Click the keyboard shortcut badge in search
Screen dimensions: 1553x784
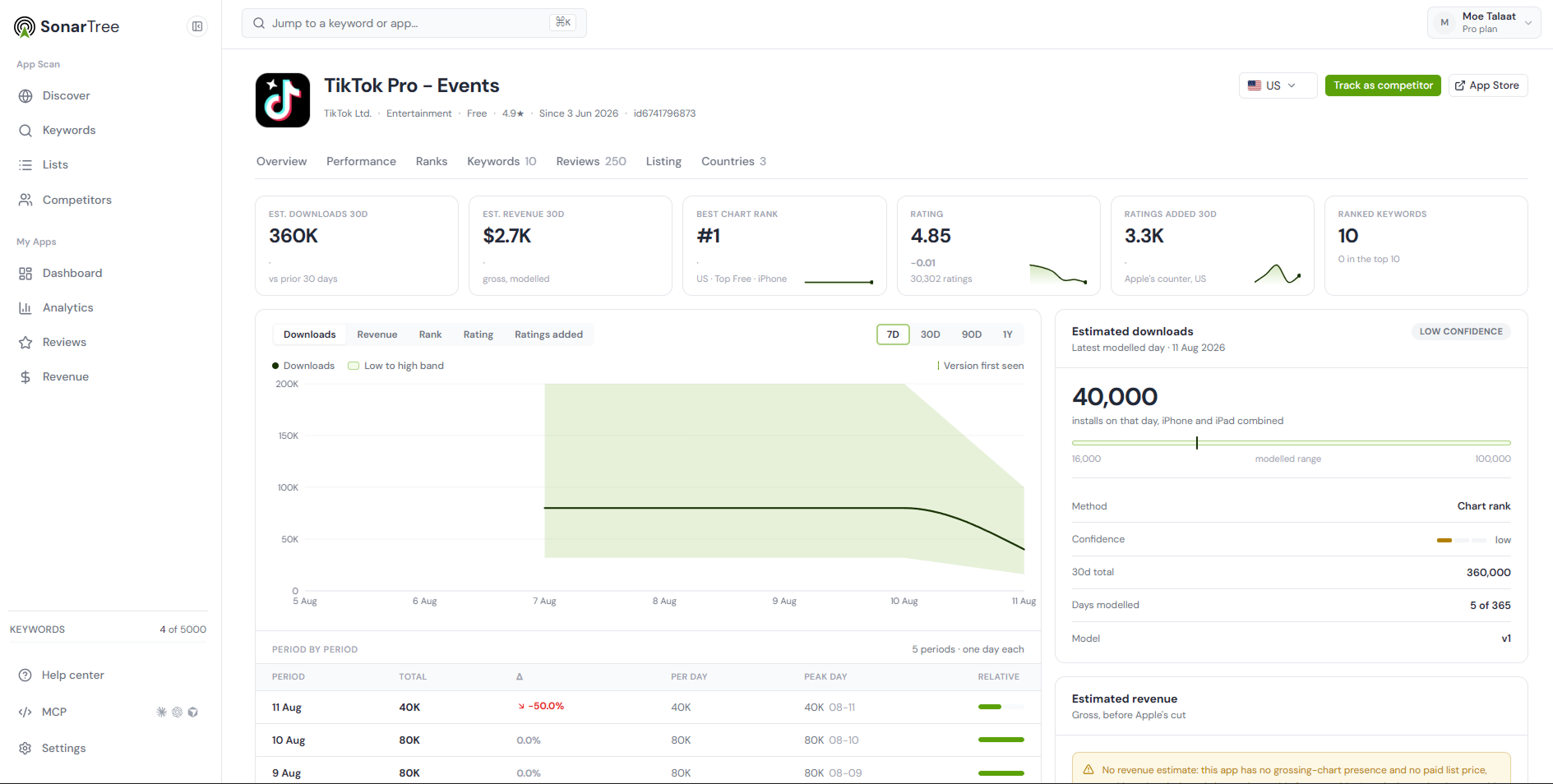point(563,23)
